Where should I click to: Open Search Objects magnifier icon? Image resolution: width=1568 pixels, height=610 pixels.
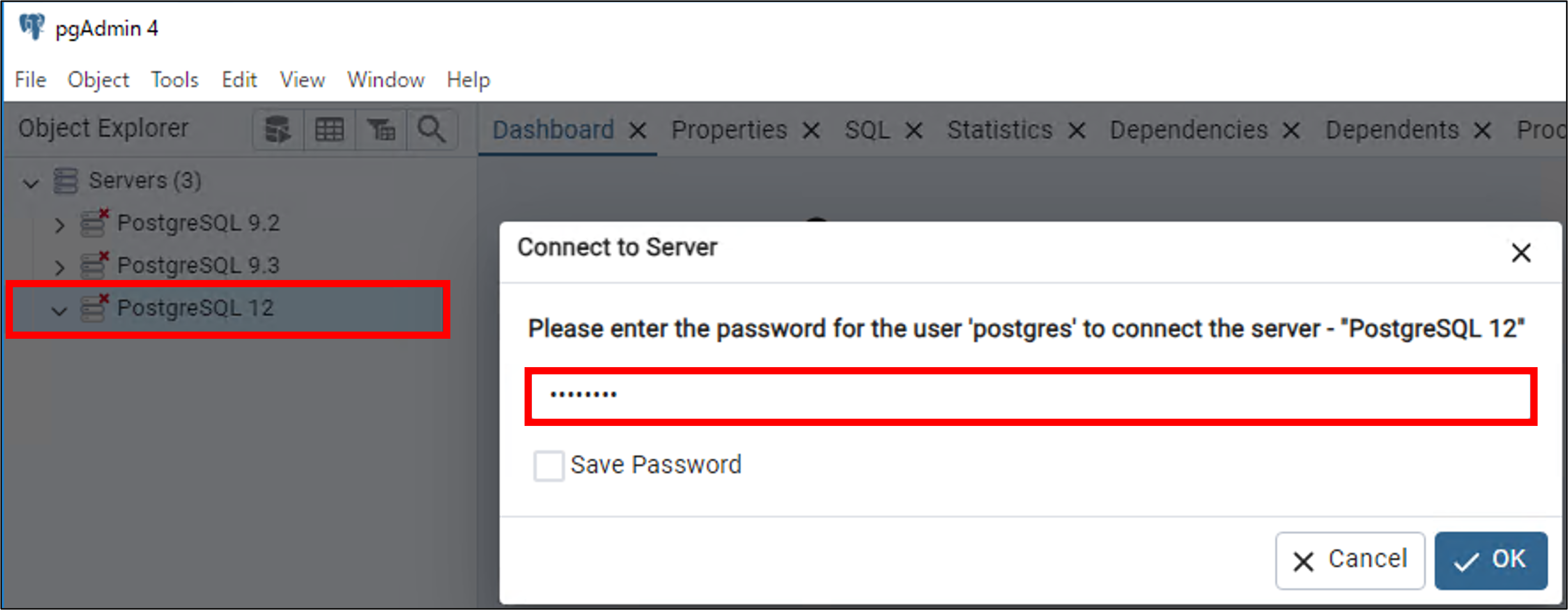432,129
